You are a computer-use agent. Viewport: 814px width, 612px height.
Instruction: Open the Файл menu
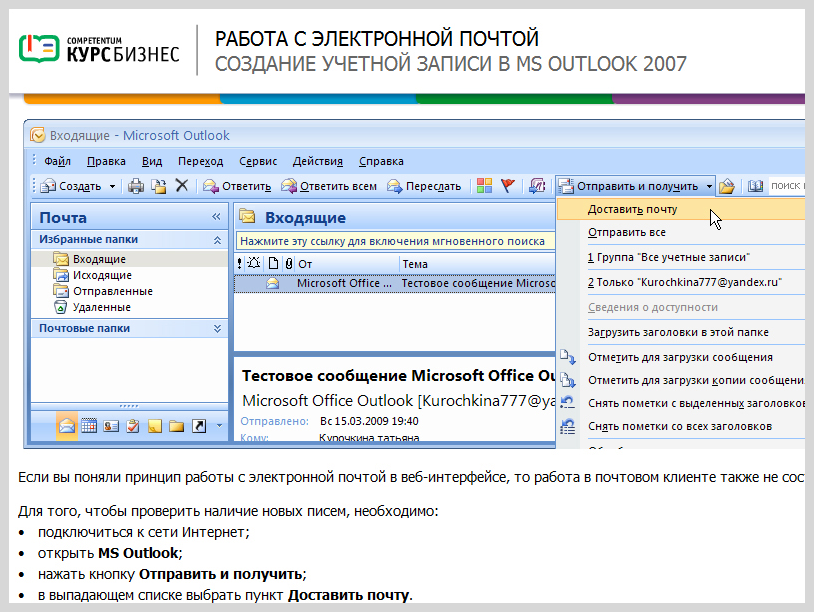point(57,161)
